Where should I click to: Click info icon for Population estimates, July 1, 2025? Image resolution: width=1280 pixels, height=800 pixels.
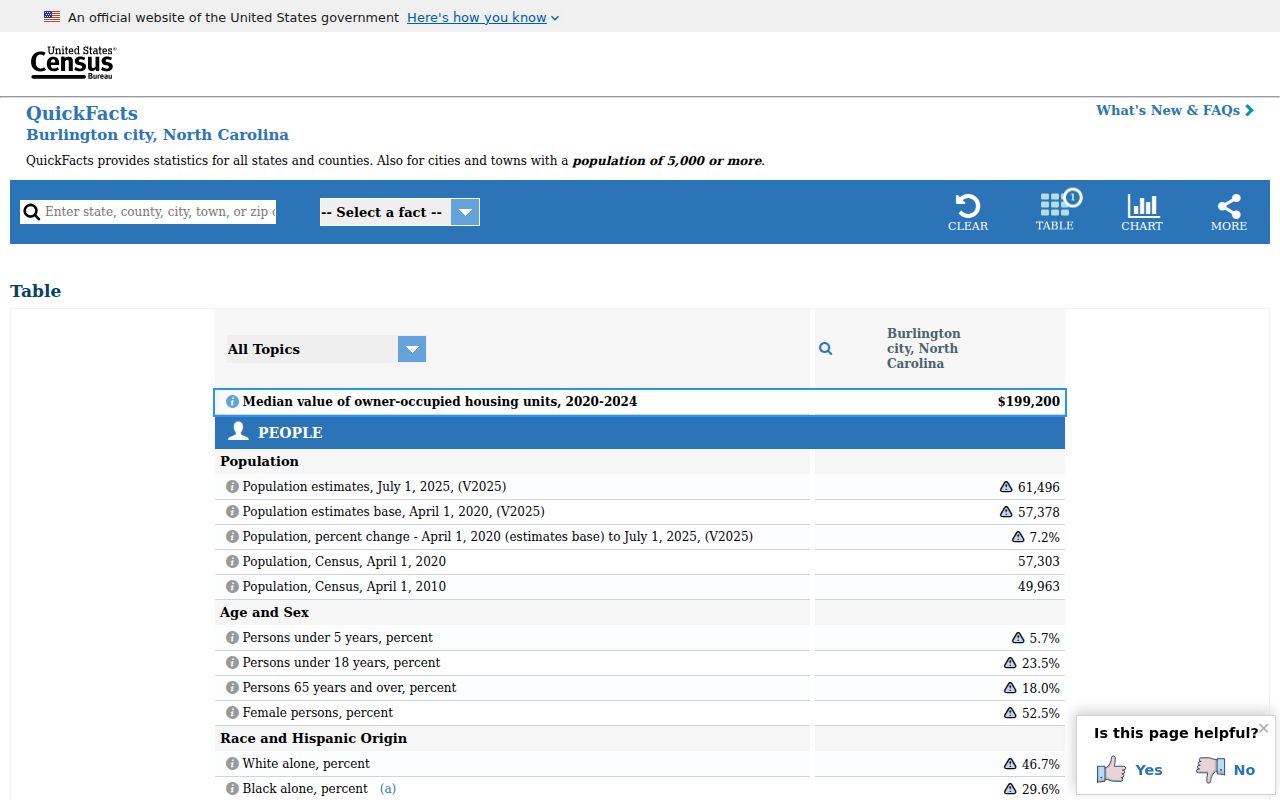point(232,487)
